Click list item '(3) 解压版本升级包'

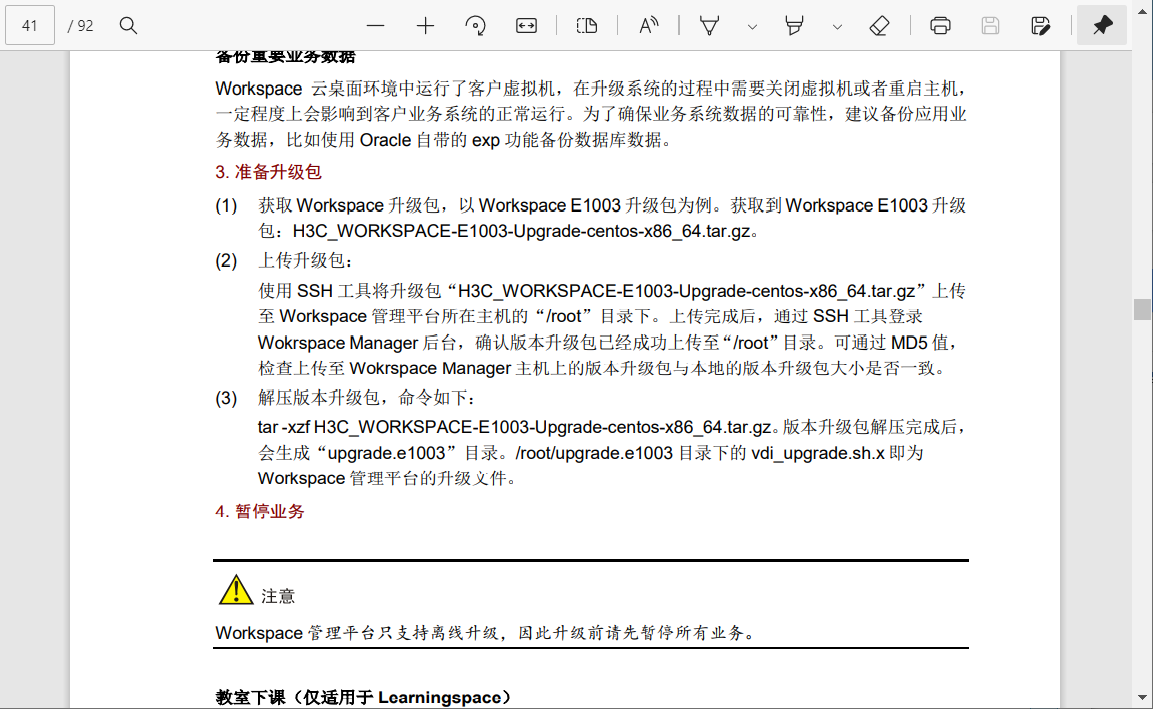[346, 398]
